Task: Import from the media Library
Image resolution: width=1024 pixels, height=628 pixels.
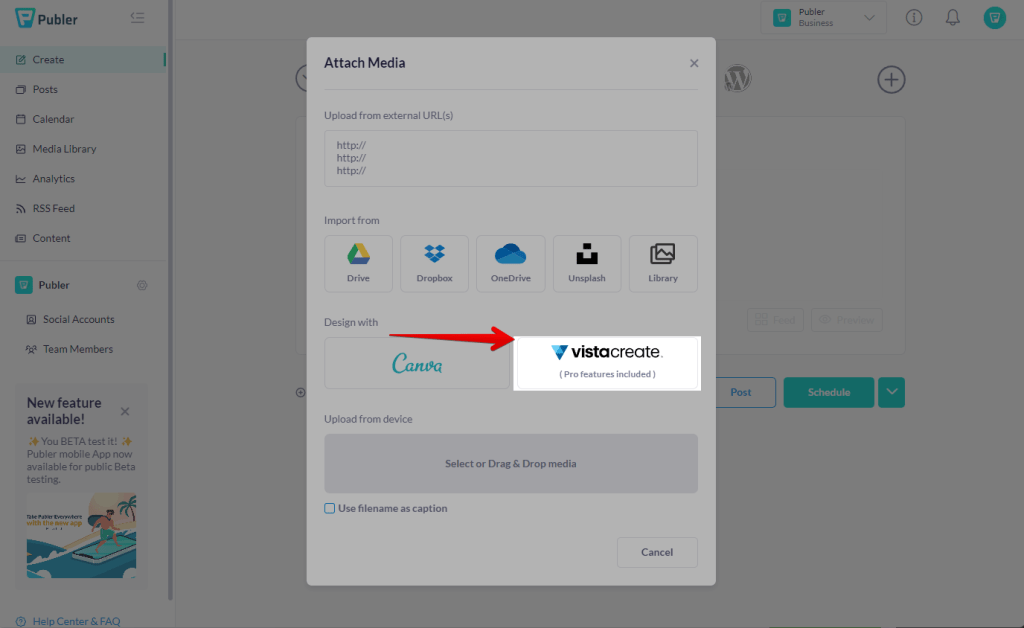Action: click(663, 264)
